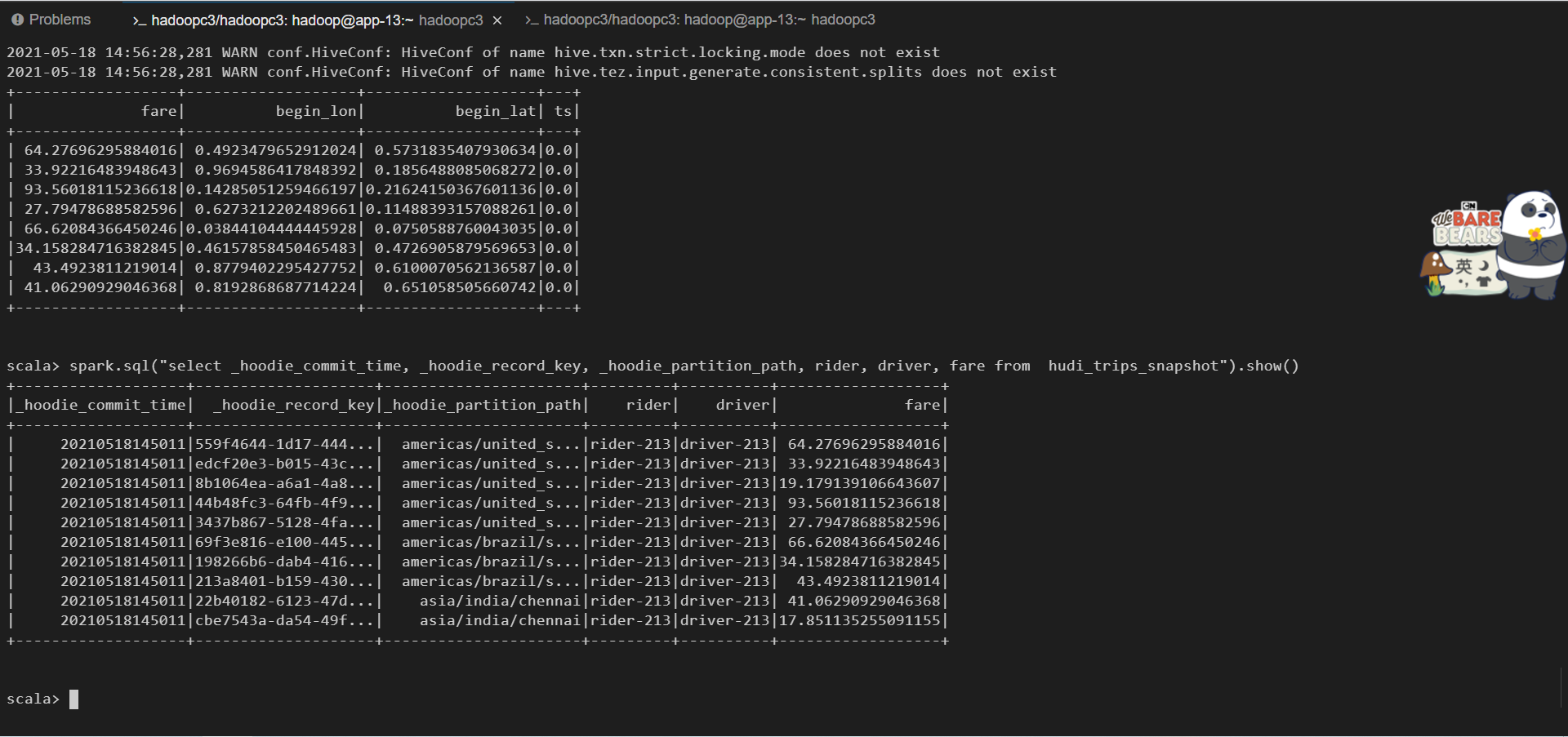1568x737 pixels.
Task: Open the IME skin shirt icon
Action: pyautogui.click(x=1484, y=282)
